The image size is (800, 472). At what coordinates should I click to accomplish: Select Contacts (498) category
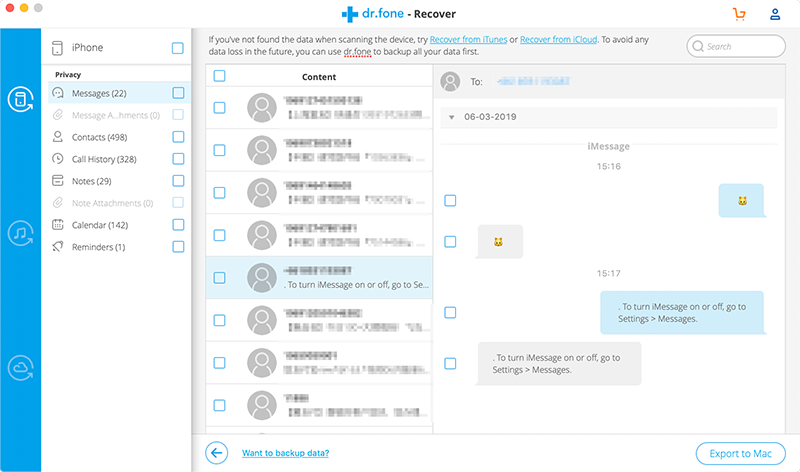(119, 137)
